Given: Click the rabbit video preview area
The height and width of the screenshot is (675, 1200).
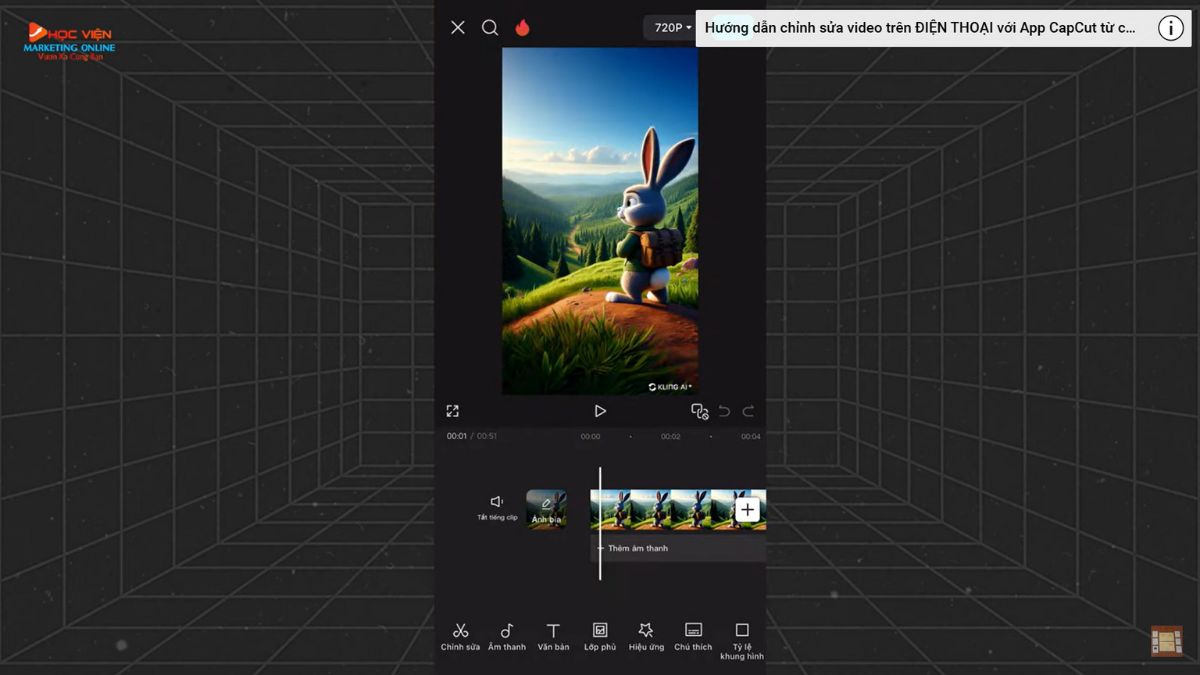Looking at the screenshot, I should pyautogui.click(x=600, y=221).
